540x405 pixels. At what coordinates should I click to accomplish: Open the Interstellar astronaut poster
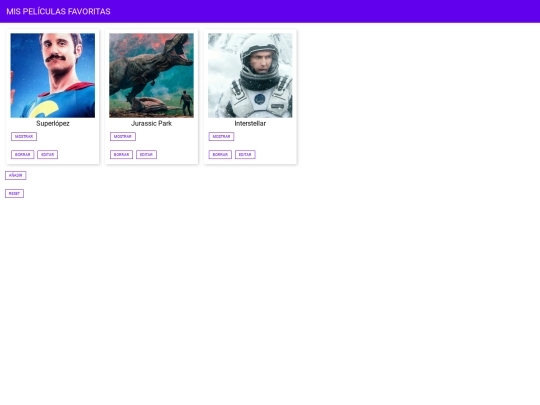click(x=250, y=75)
